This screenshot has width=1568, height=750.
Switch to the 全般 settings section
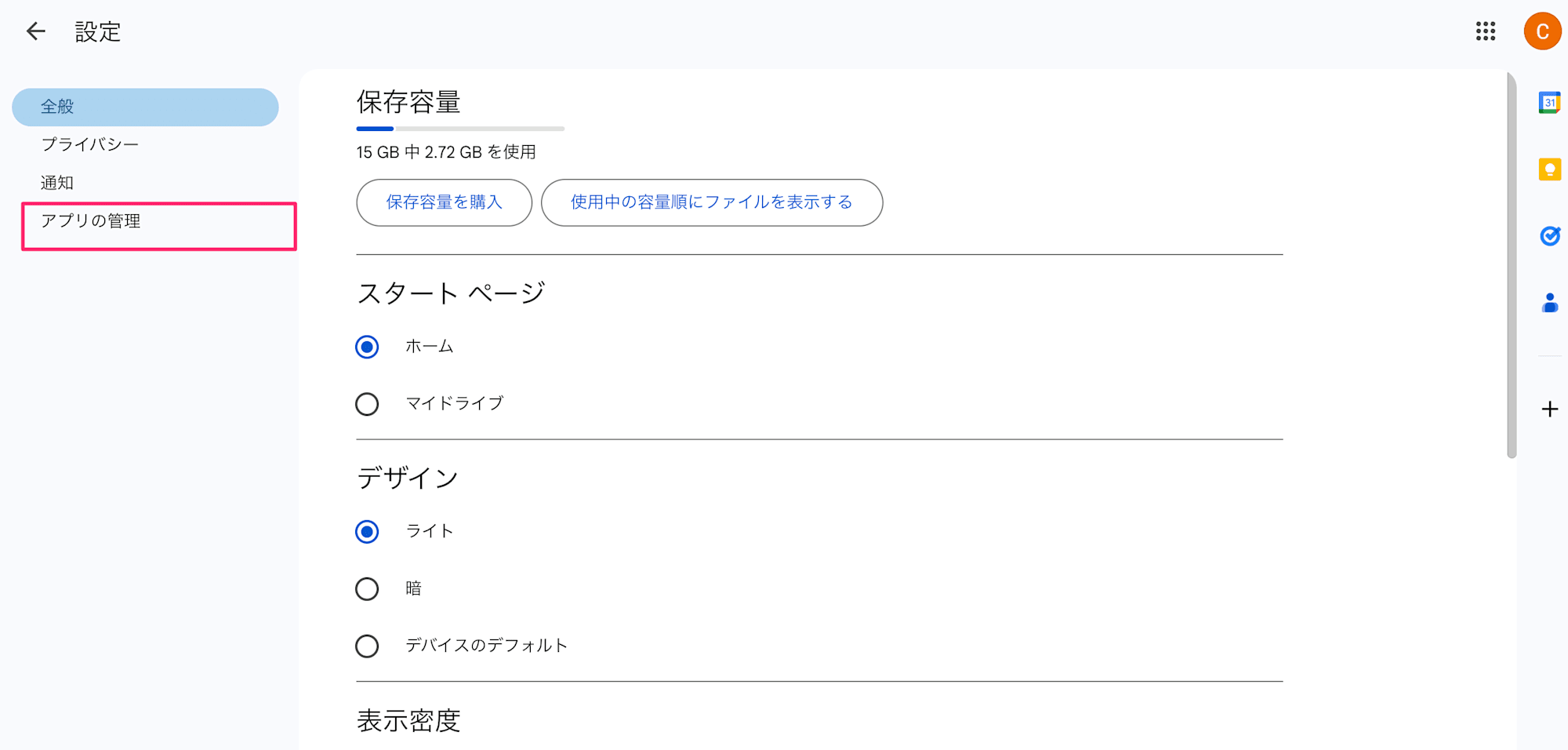point(56,107)
